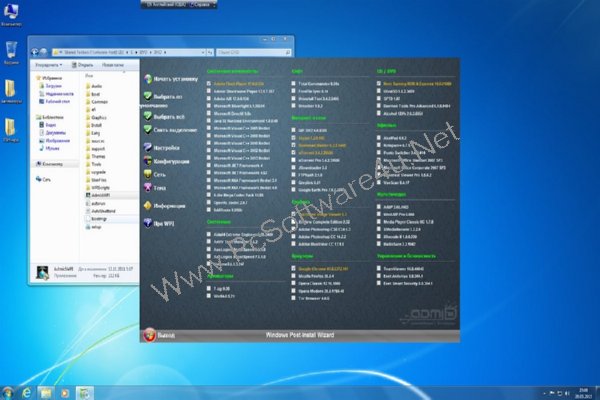The image size is (600, 400).
Task: Tick the Microsoft Silverlight checkbox
Action: click(x=209, y=106)
